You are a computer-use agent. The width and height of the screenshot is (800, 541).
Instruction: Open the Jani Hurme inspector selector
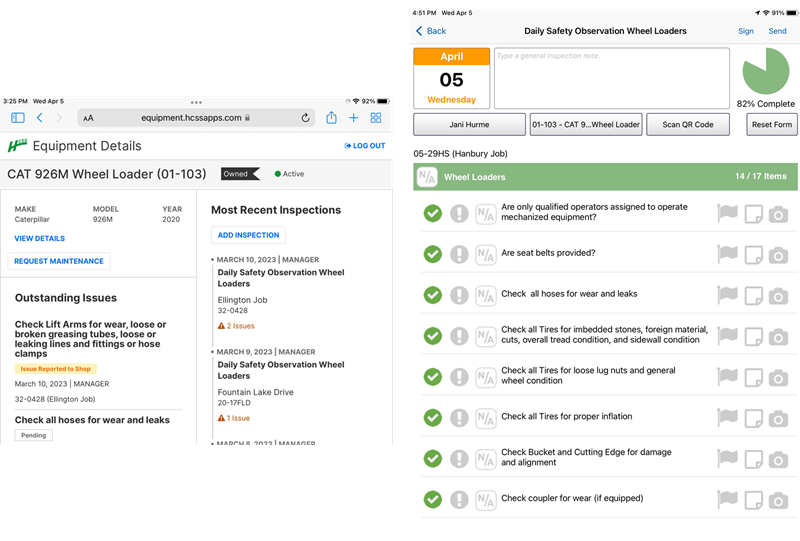pyautogui.click(x=469, y=125)
